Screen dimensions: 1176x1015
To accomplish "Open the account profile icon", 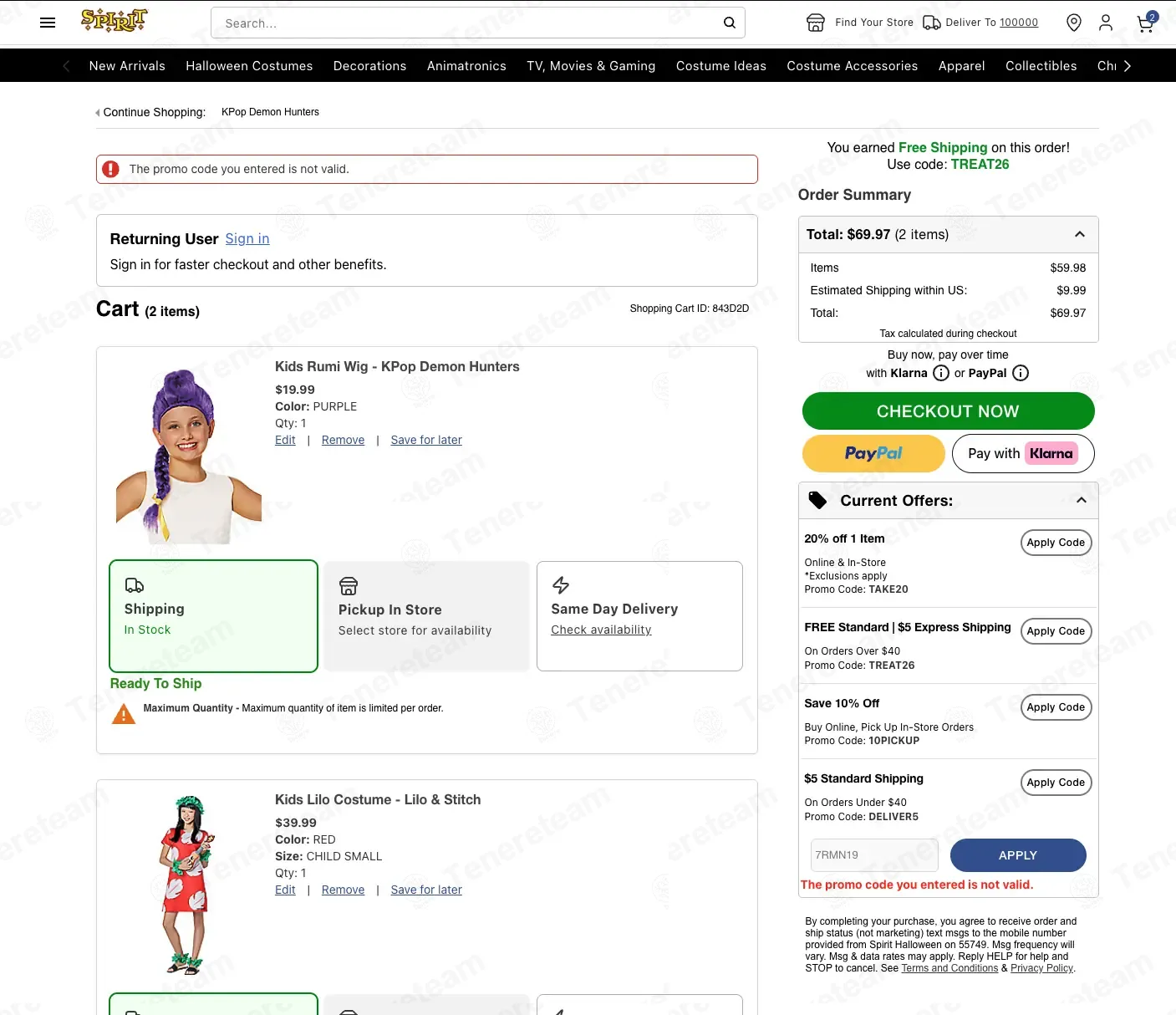I will point(1106,23).
